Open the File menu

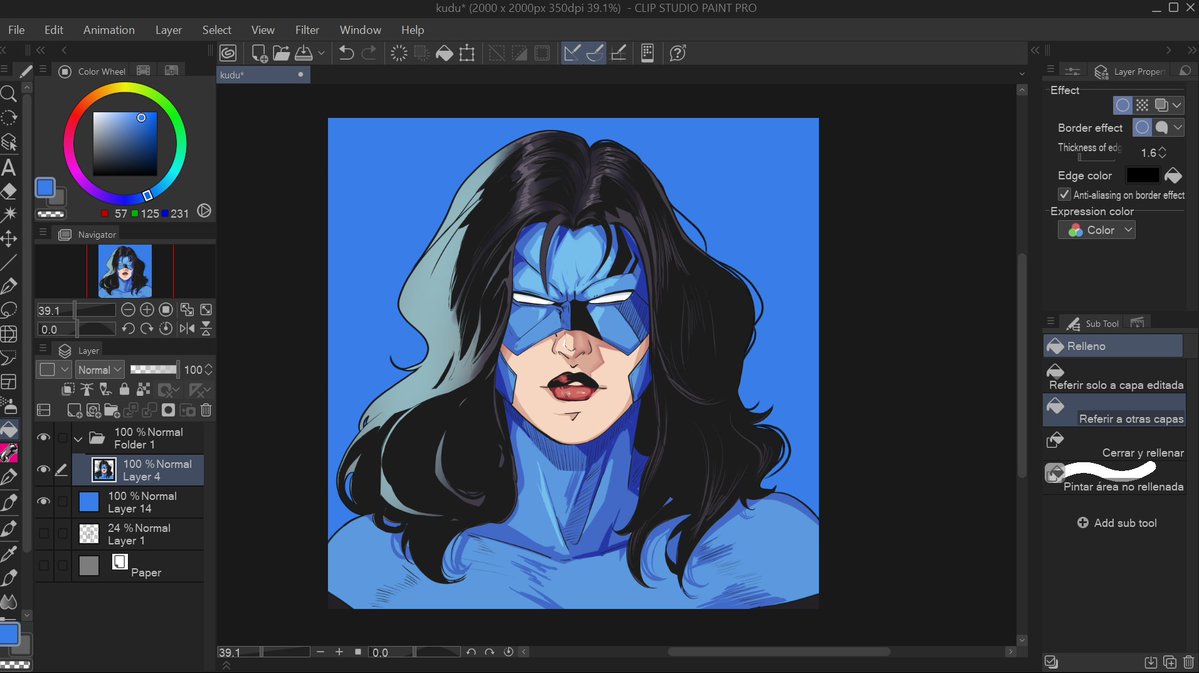coord(16,30)
